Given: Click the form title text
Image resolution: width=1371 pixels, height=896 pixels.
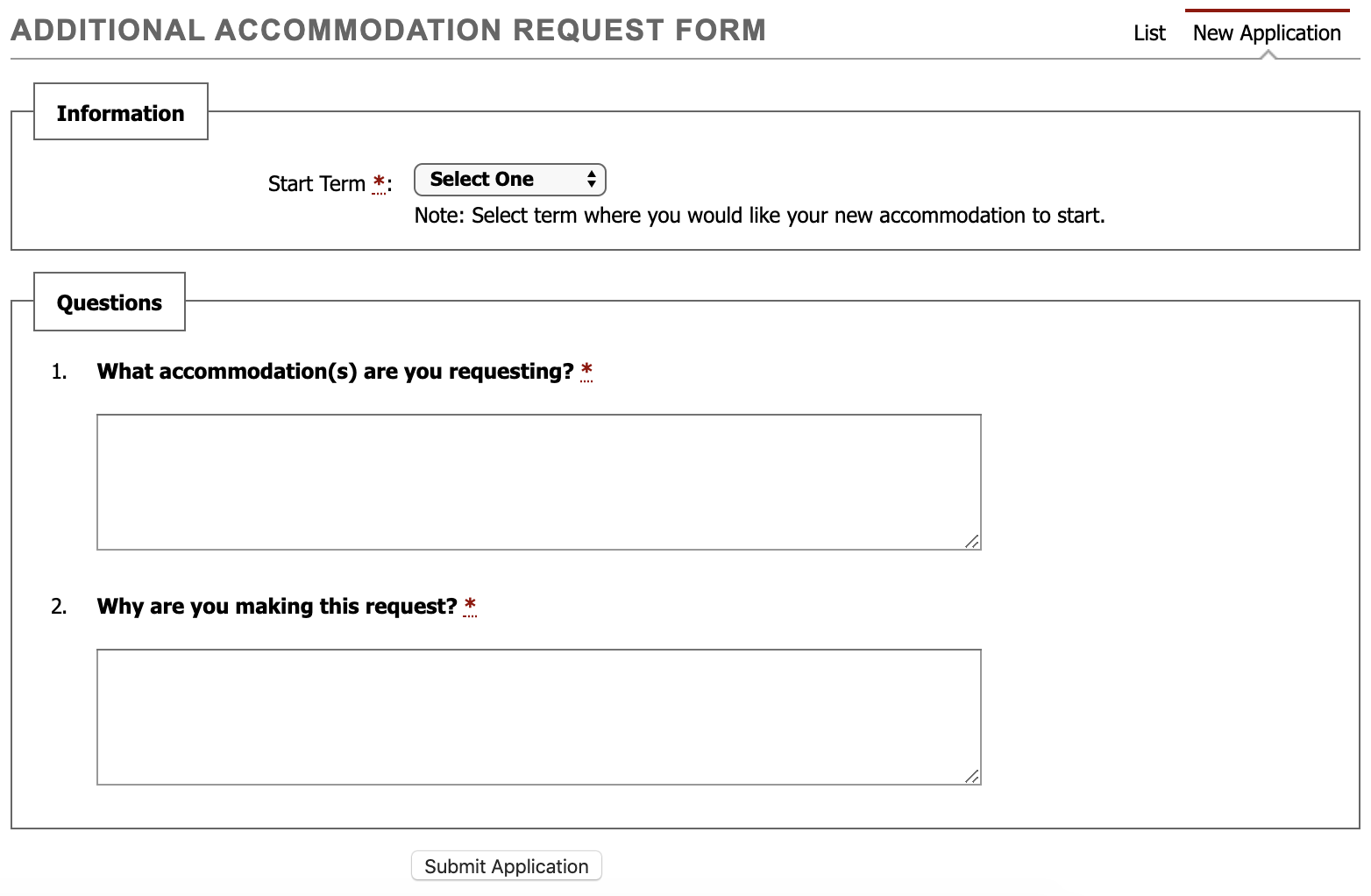Looking at the screenshot, I should tap(388, 30).
